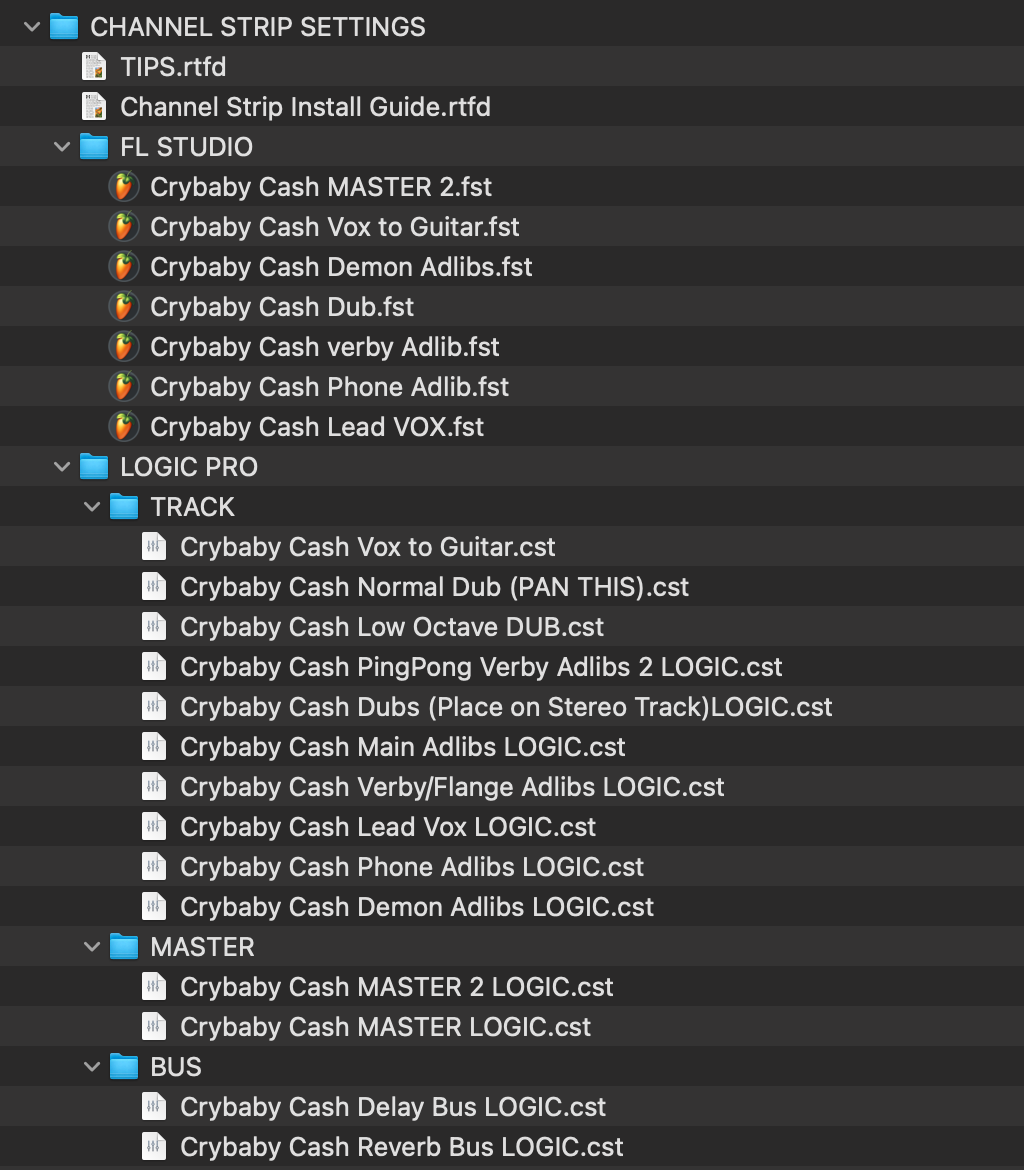Click the FL Studio icon for Crybaby Cash MASTER 2.fst
This screenshot has width=1024, height=1170.
click(123, 187)
